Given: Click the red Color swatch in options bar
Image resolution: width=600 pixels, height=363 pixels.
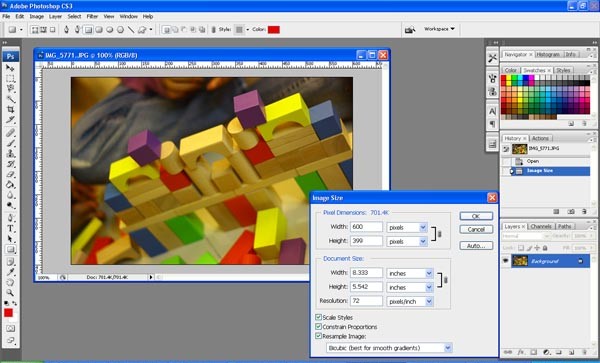Looking at the screenshot, I should tap(274, 29).
